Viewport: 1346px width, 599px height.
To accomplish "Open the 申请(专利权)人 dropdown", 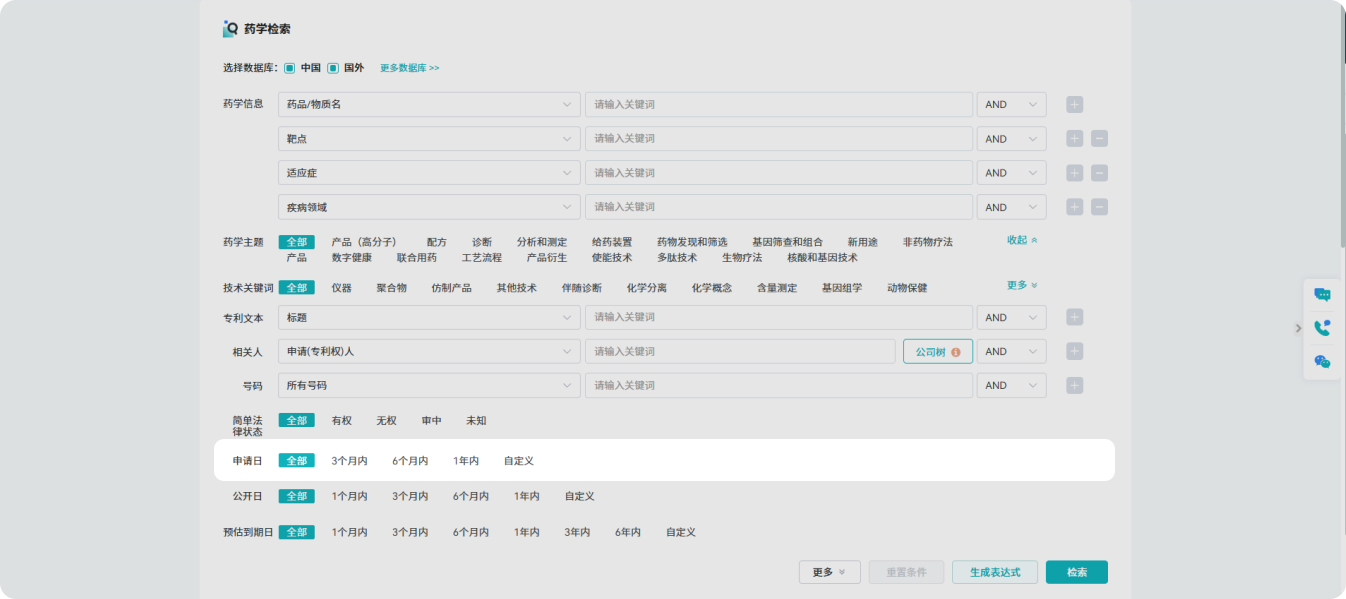I will click(429, 351).
